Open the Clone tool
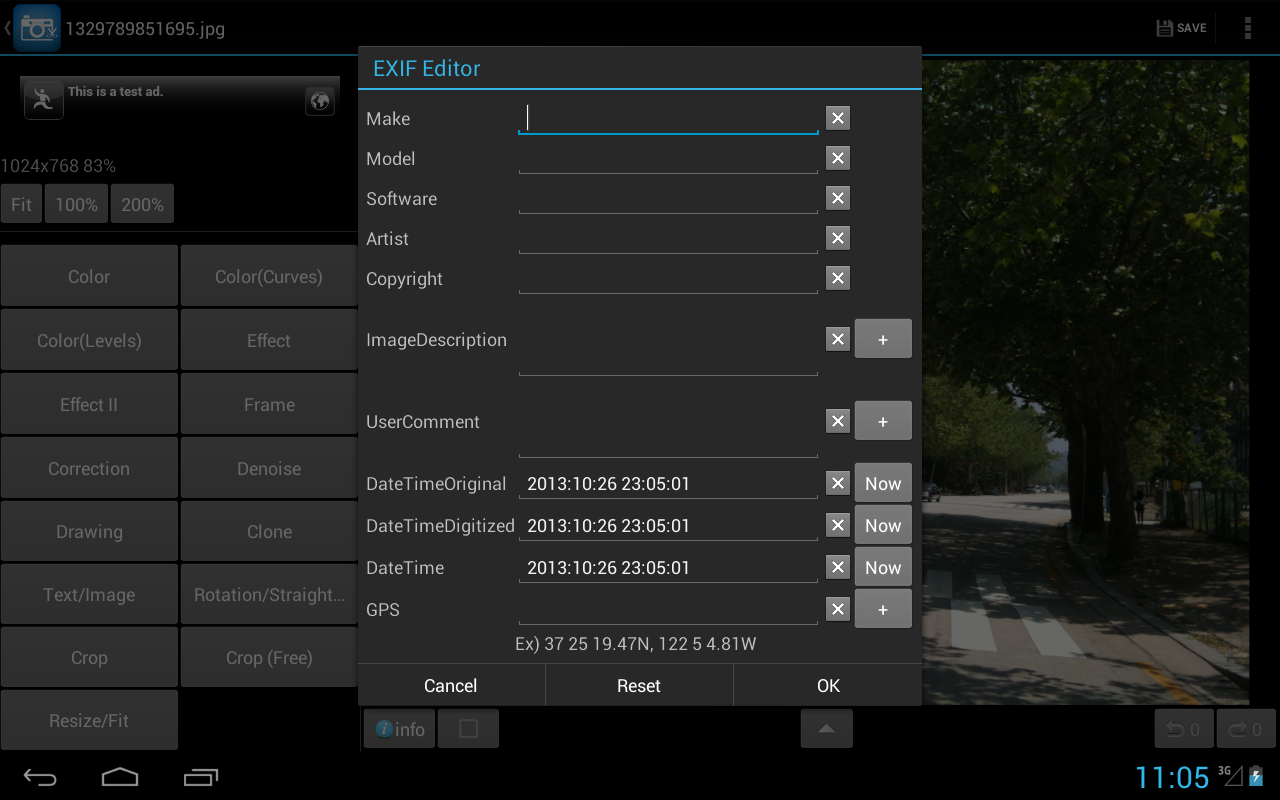The width and height of the screenshot is (1280, 800). pos(269,531)
